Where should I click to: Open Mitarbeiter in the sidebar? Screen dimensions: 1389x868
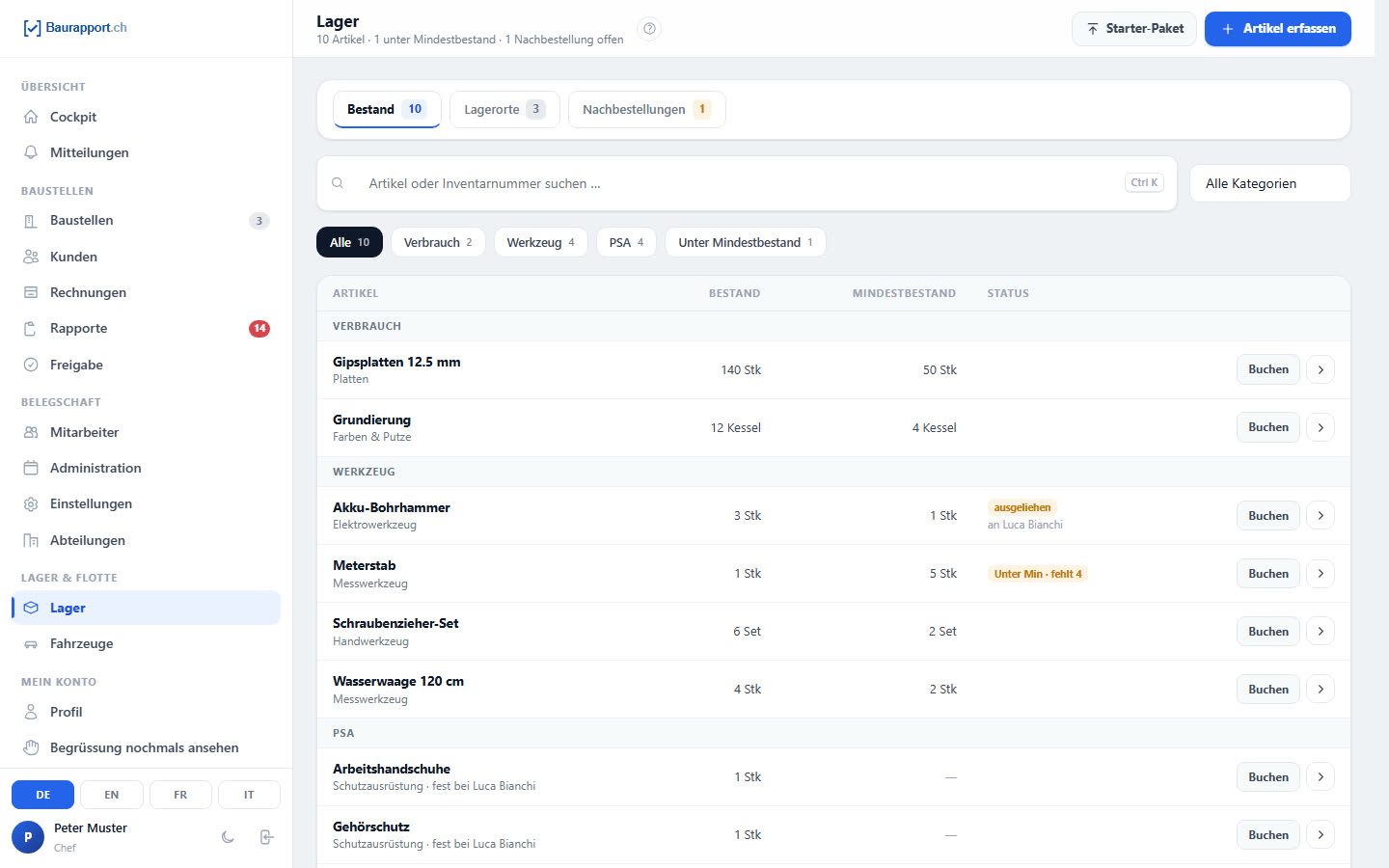(x=146, y=432)
